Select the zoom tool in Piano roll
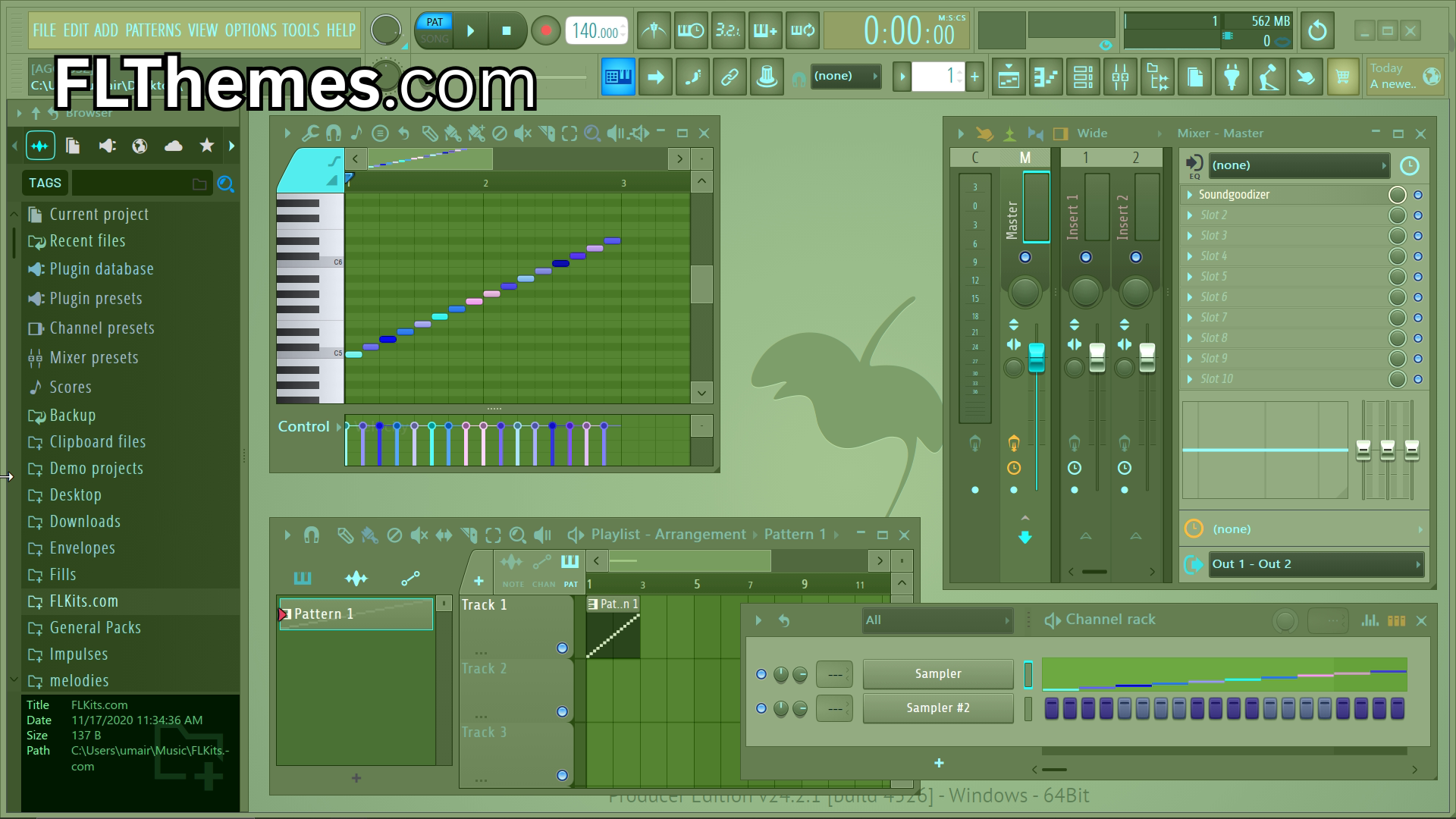 592,133
